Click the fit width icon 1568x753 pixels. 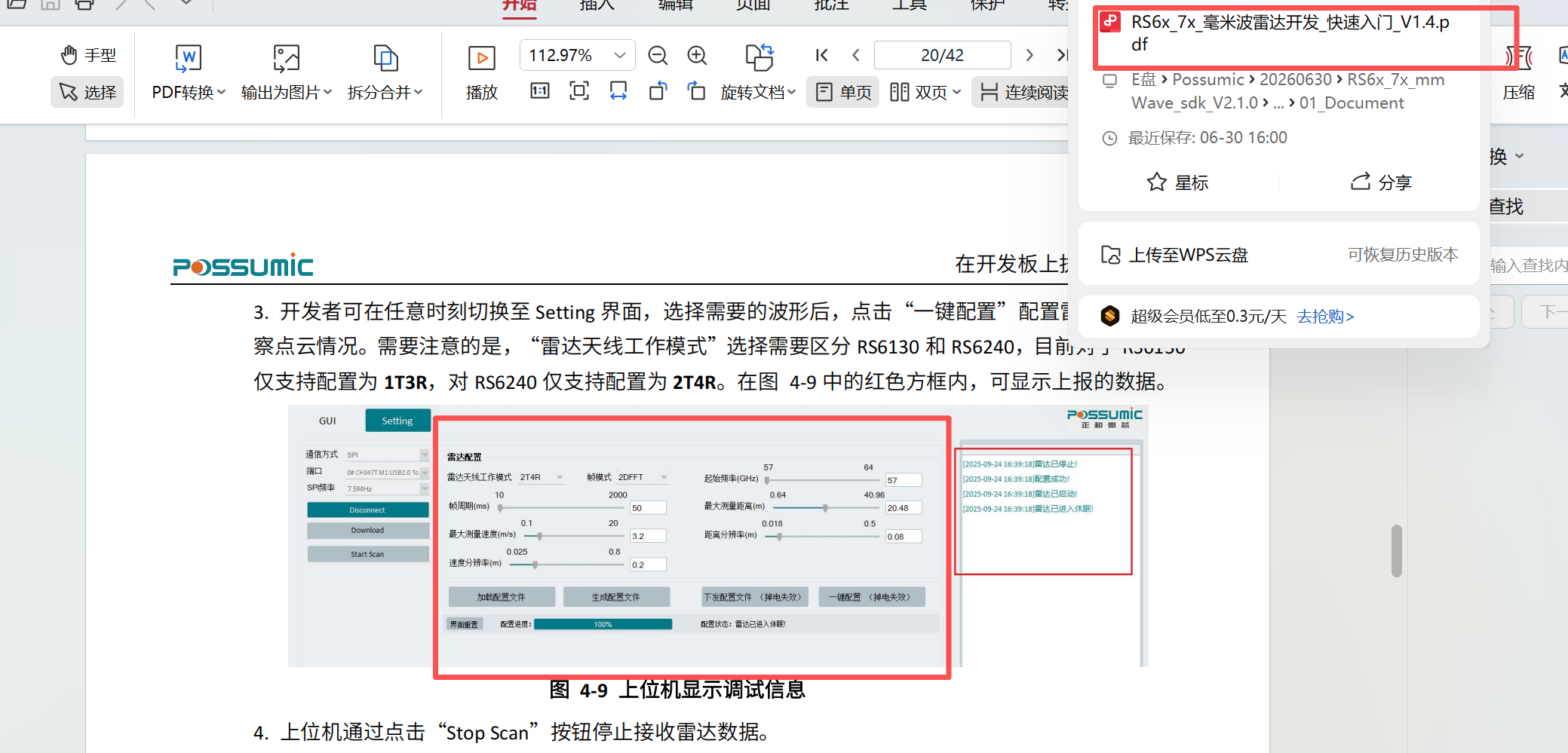pos(618,91)
